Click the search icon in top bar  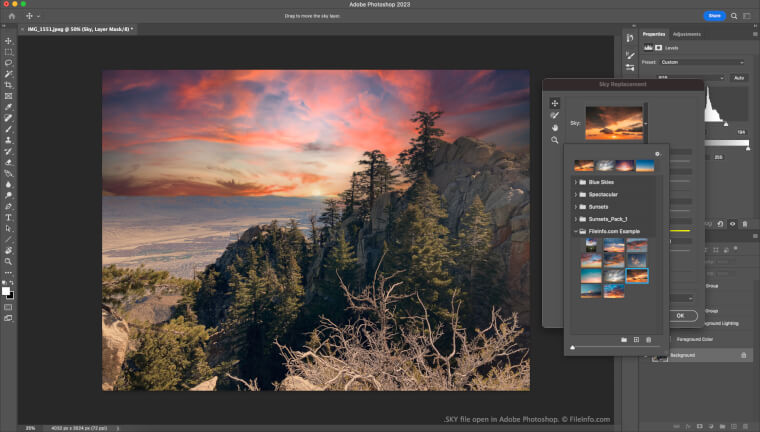coord(733,16)
